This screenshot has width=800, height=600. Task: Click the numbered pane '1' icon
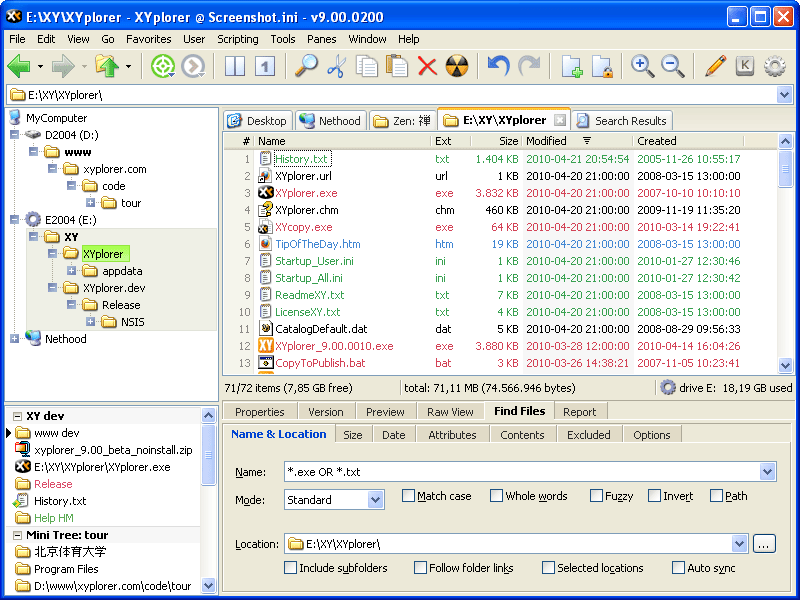coord(265,66)
